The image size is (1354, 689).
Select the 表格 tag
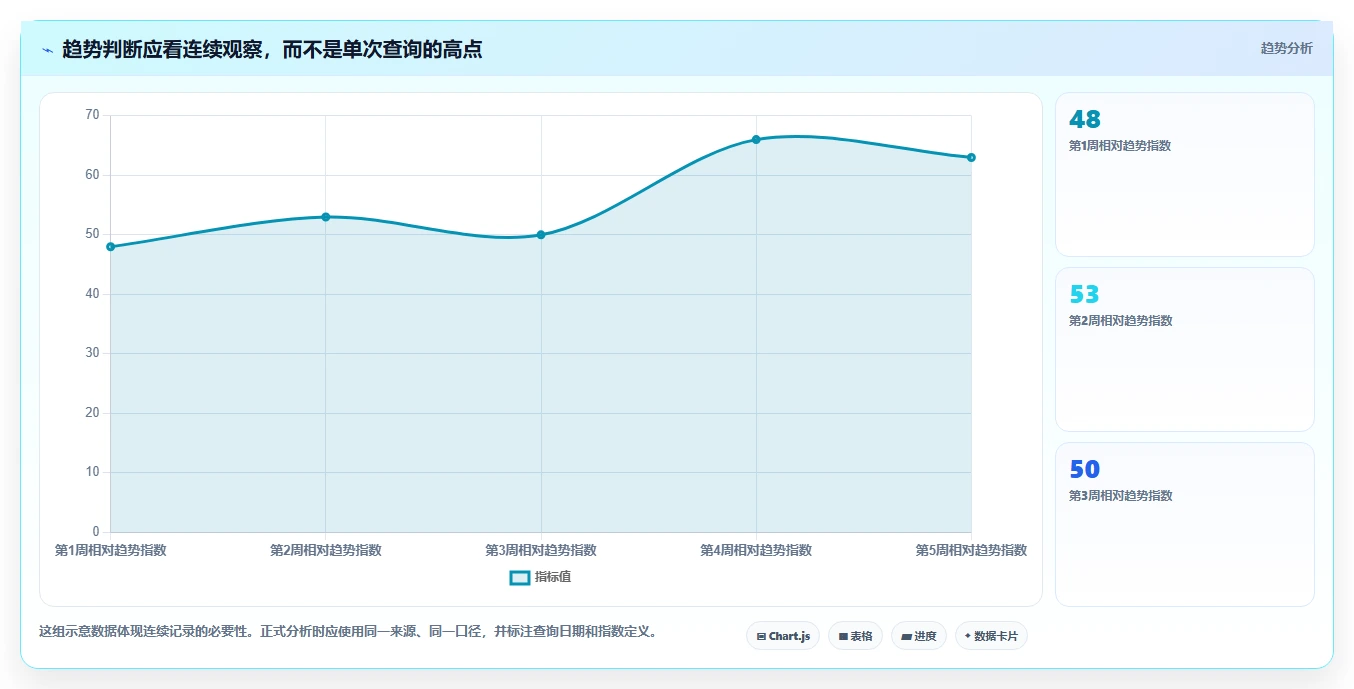[x=855, y=636]
